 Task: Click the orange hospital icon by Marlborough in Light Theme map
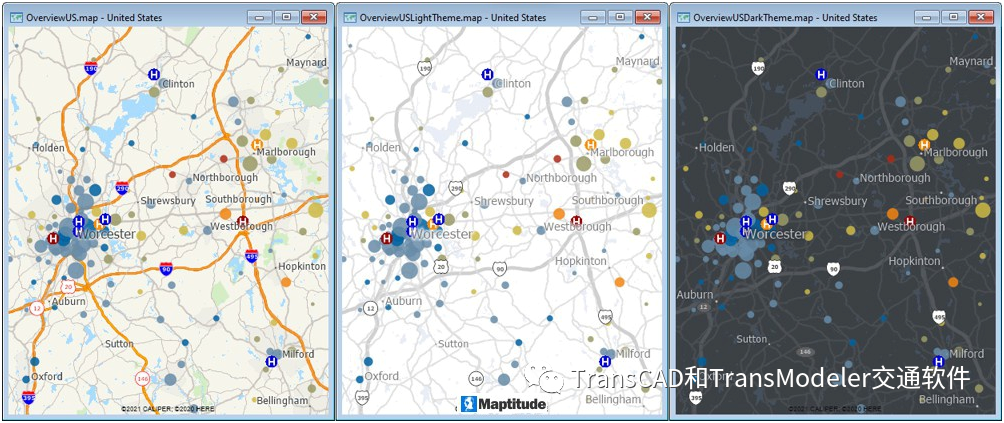pos(592,145)
